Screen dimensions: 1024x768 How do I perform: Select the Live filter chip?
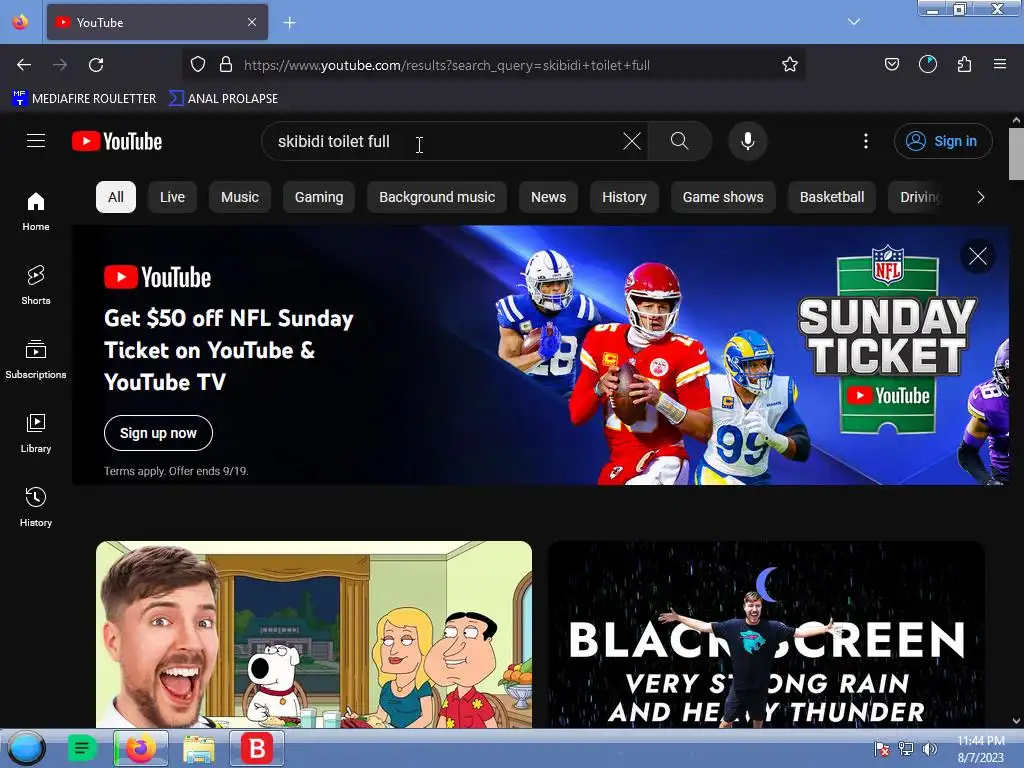tap(172, 197)
